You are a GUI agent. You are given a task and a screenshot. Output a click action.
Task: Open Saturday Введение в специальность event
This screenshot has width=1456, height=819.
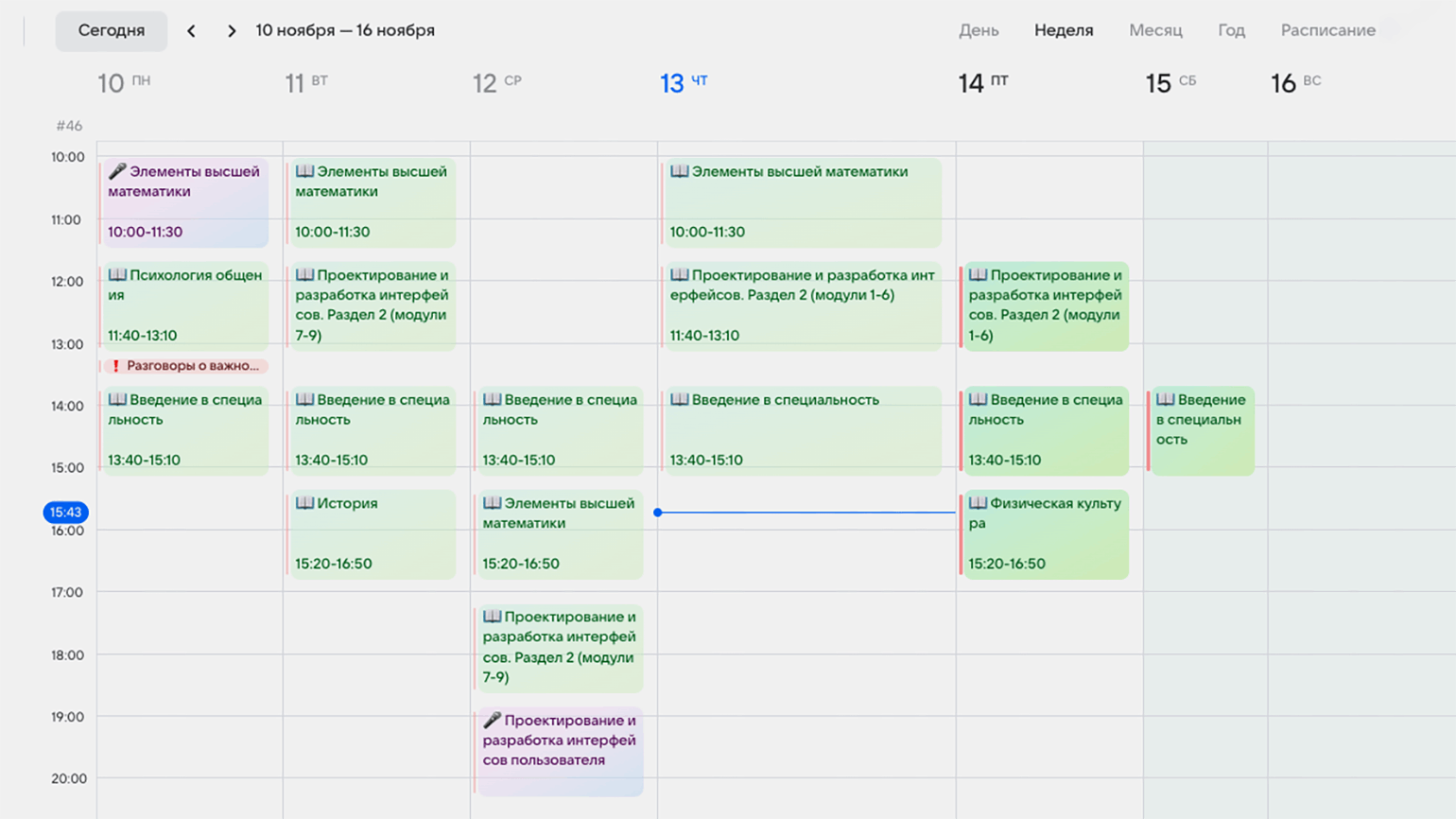tap(1202, 430)
